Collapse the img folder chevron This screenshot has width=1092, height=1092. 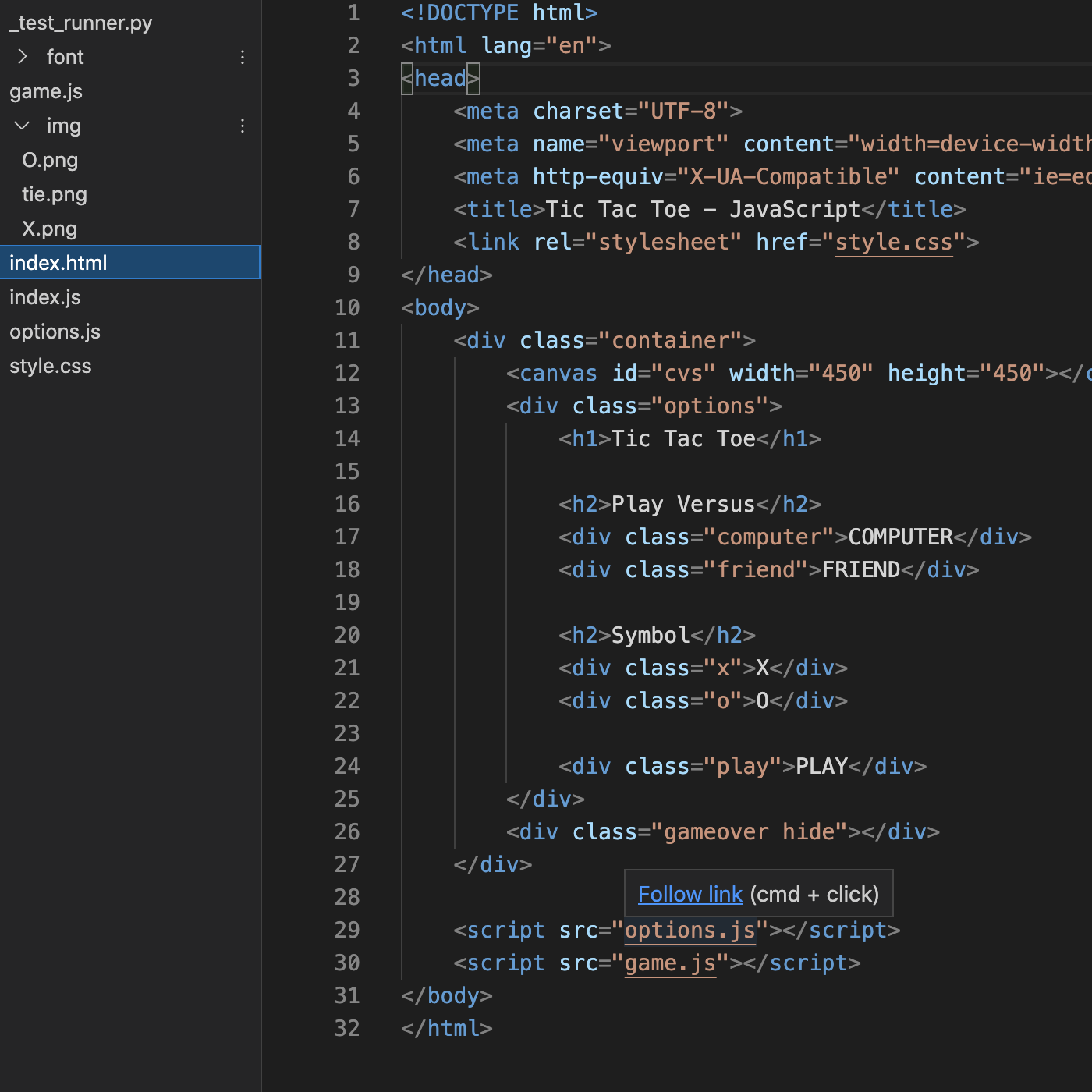click(x=23, y=126)
